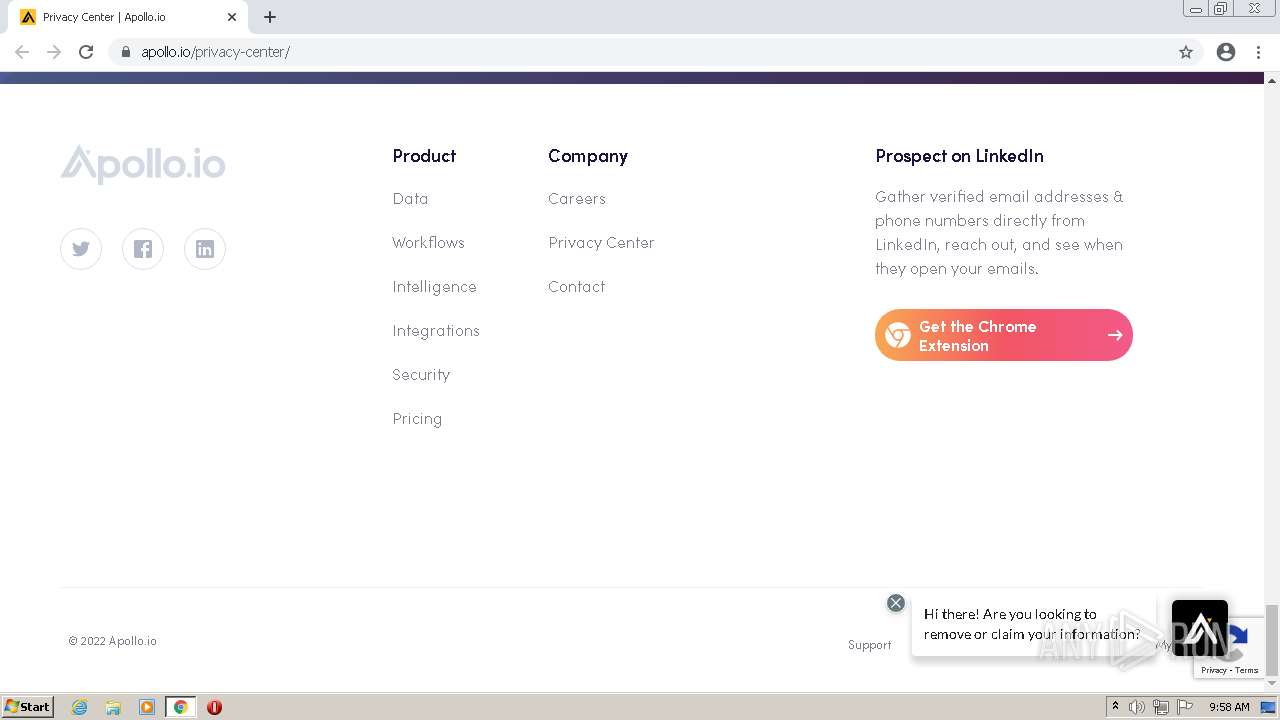Open the Privacy Center footer link
This screenshot has height=720, width=1280.
tap(601, 243)
